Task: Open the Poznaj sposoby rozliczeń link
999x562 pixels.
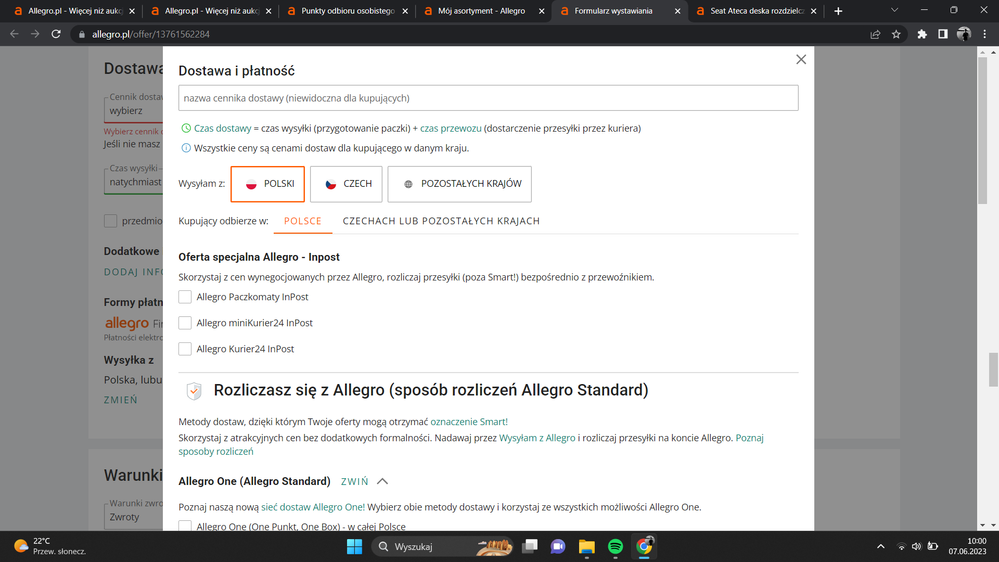Action: tap(471, 445)
